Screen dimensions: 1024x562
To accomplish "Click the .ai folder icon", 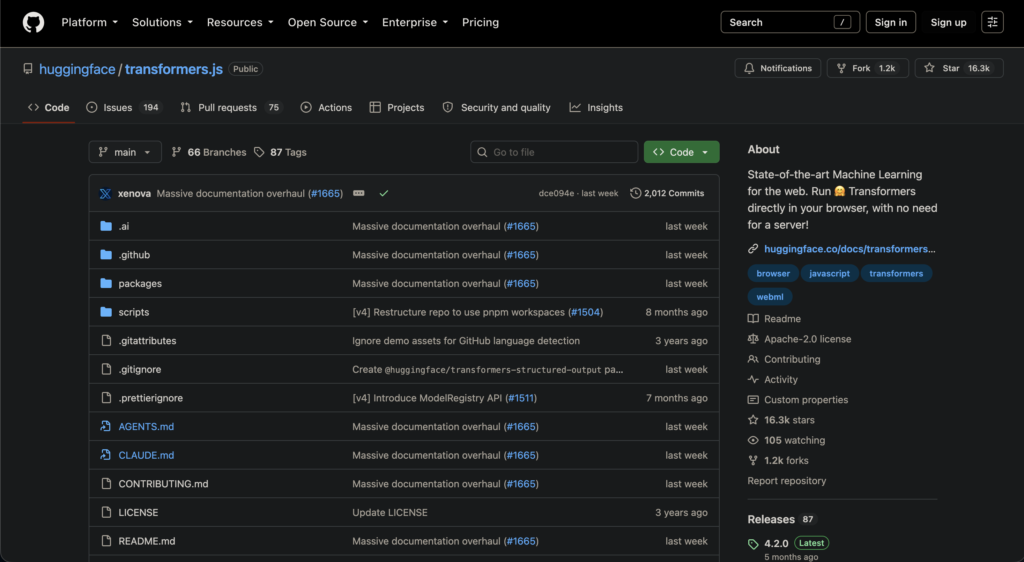I will pos(106,226).
